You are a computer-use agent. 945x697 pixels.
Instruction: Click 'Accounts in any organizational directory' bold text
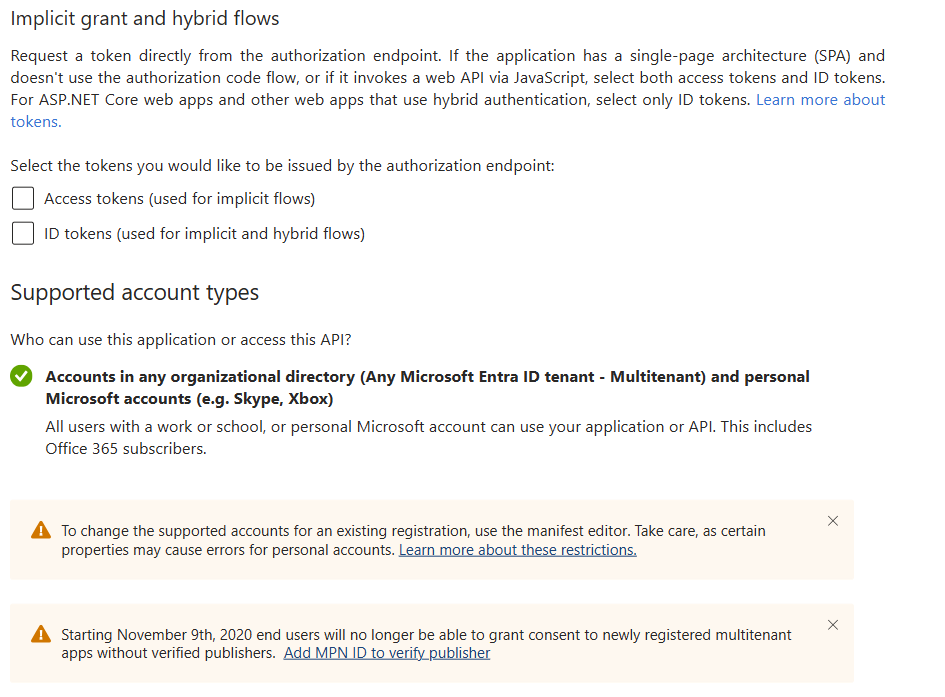427,387
